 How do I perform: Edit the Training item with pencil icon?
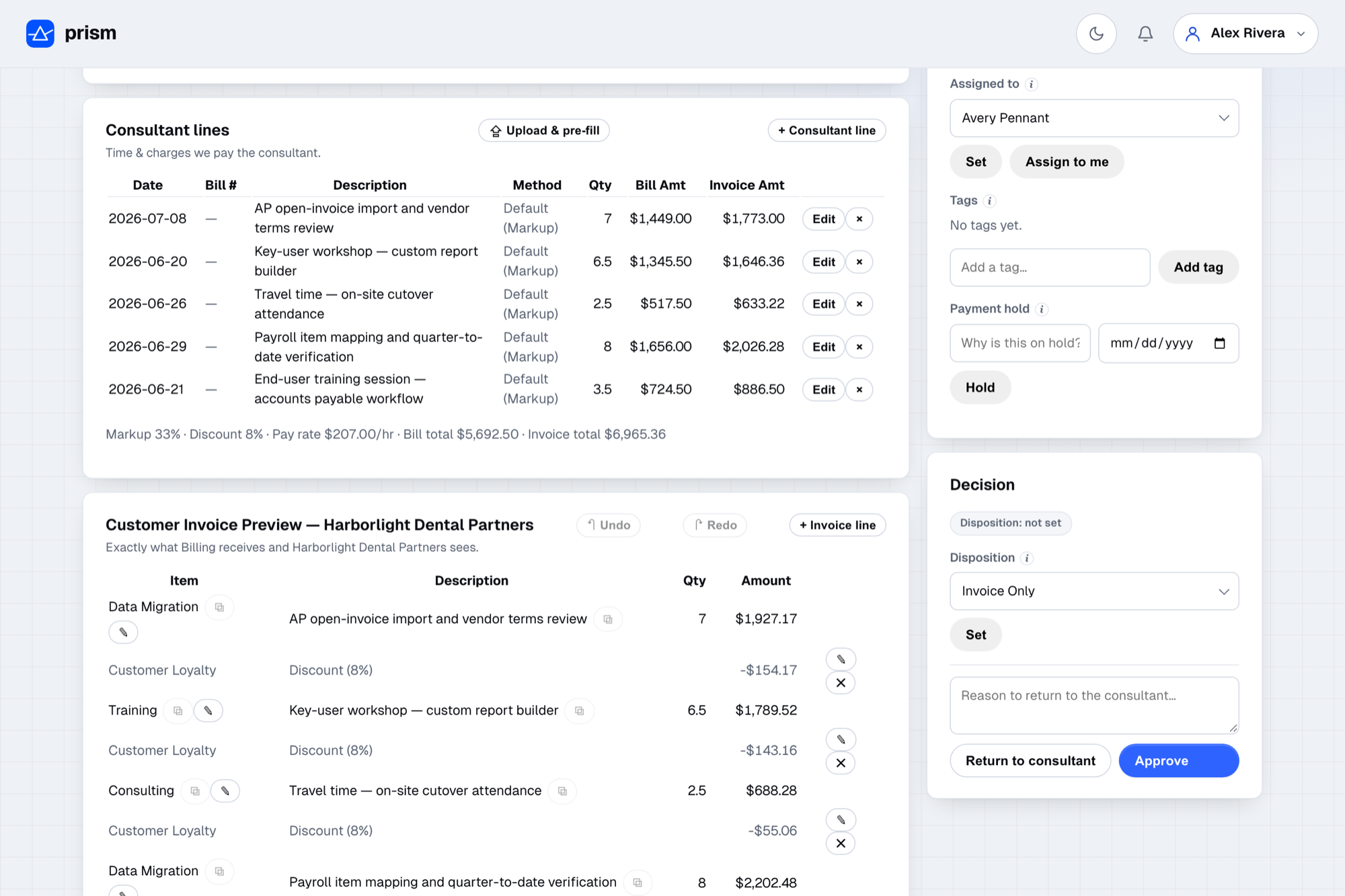(208, 711)
